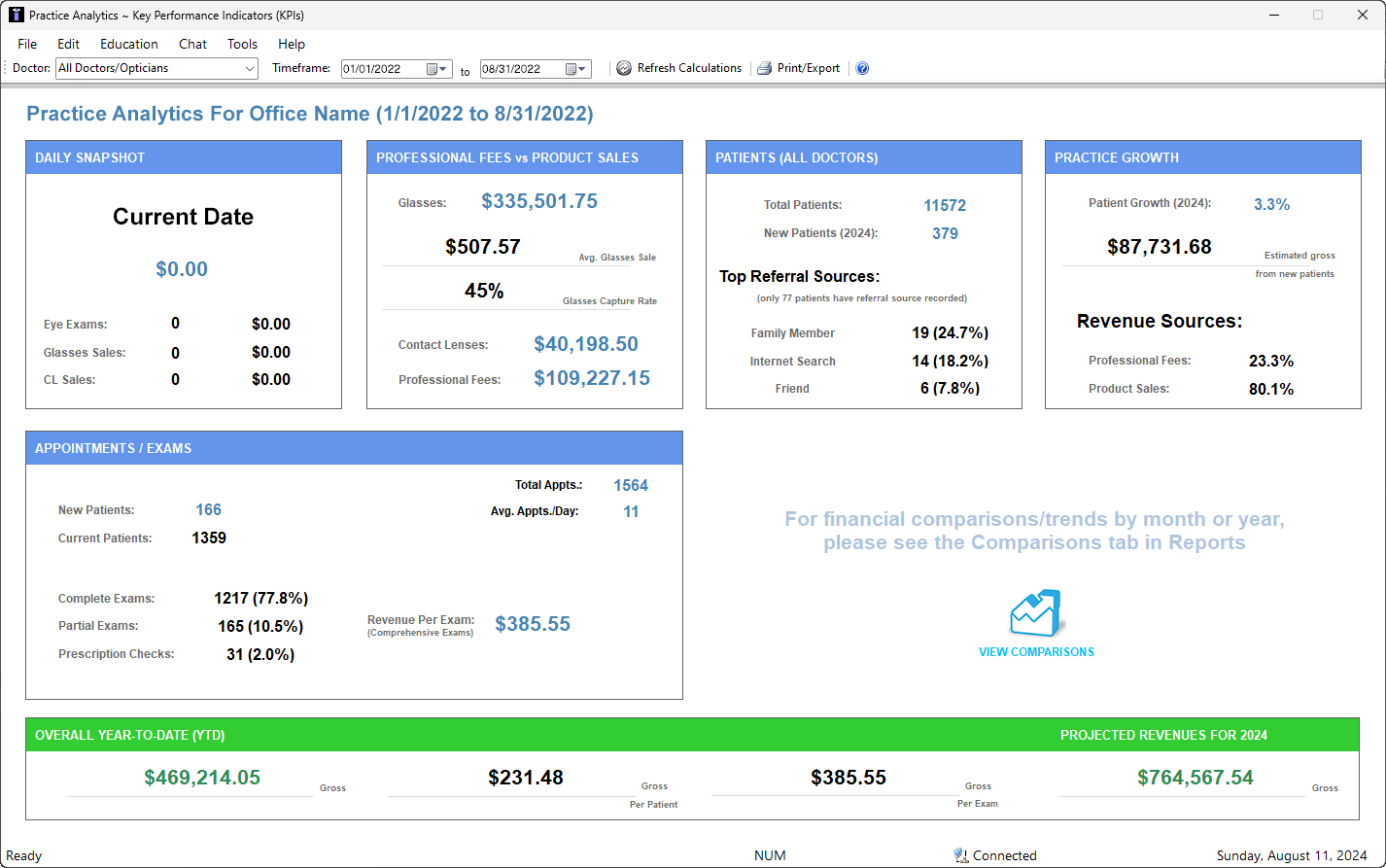Click the Partial Exams 165 (10.5%) value

(x=260, y=626)
